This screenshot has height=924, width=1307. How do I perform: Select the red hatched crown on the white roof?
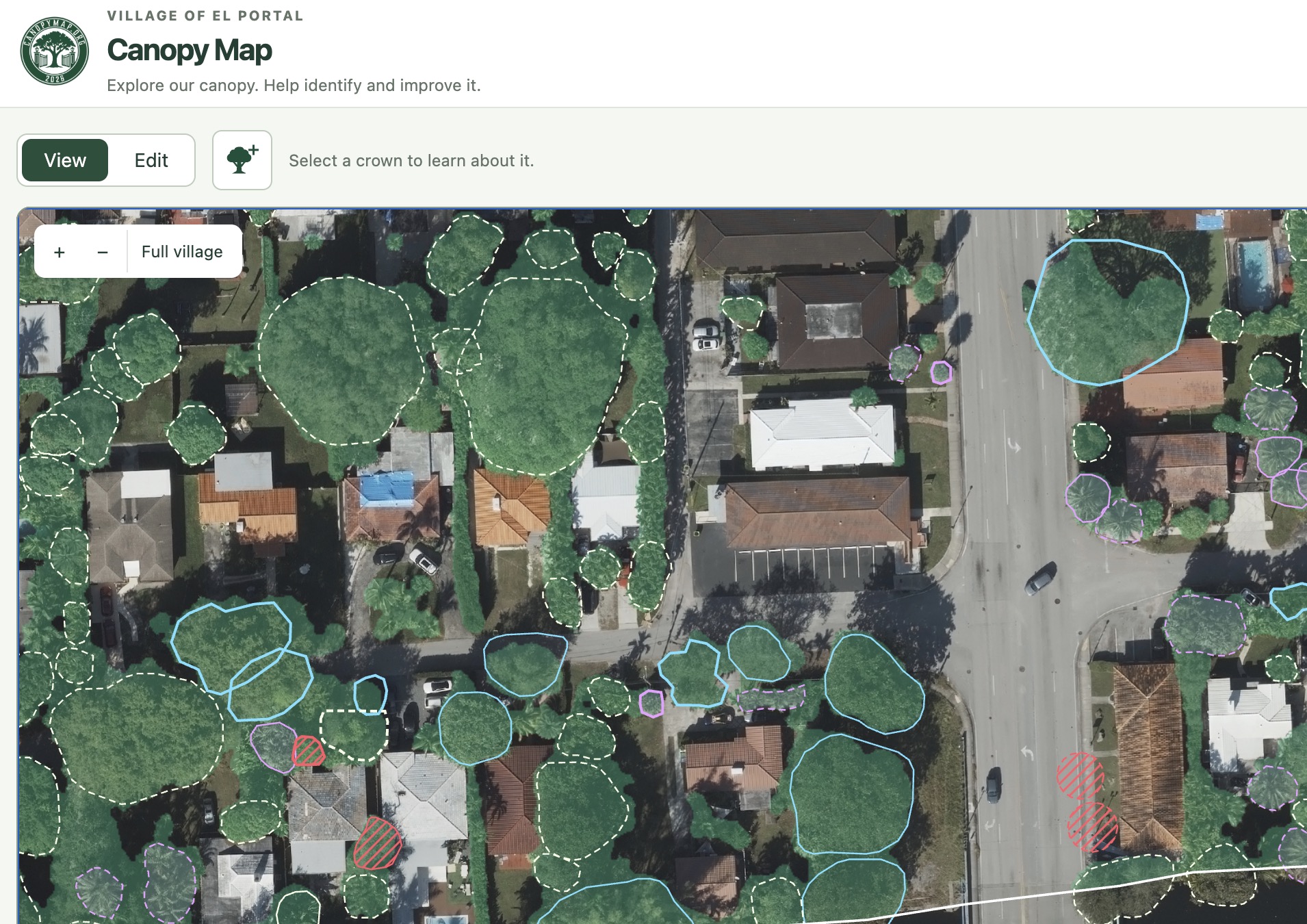(x=378, y=843)
